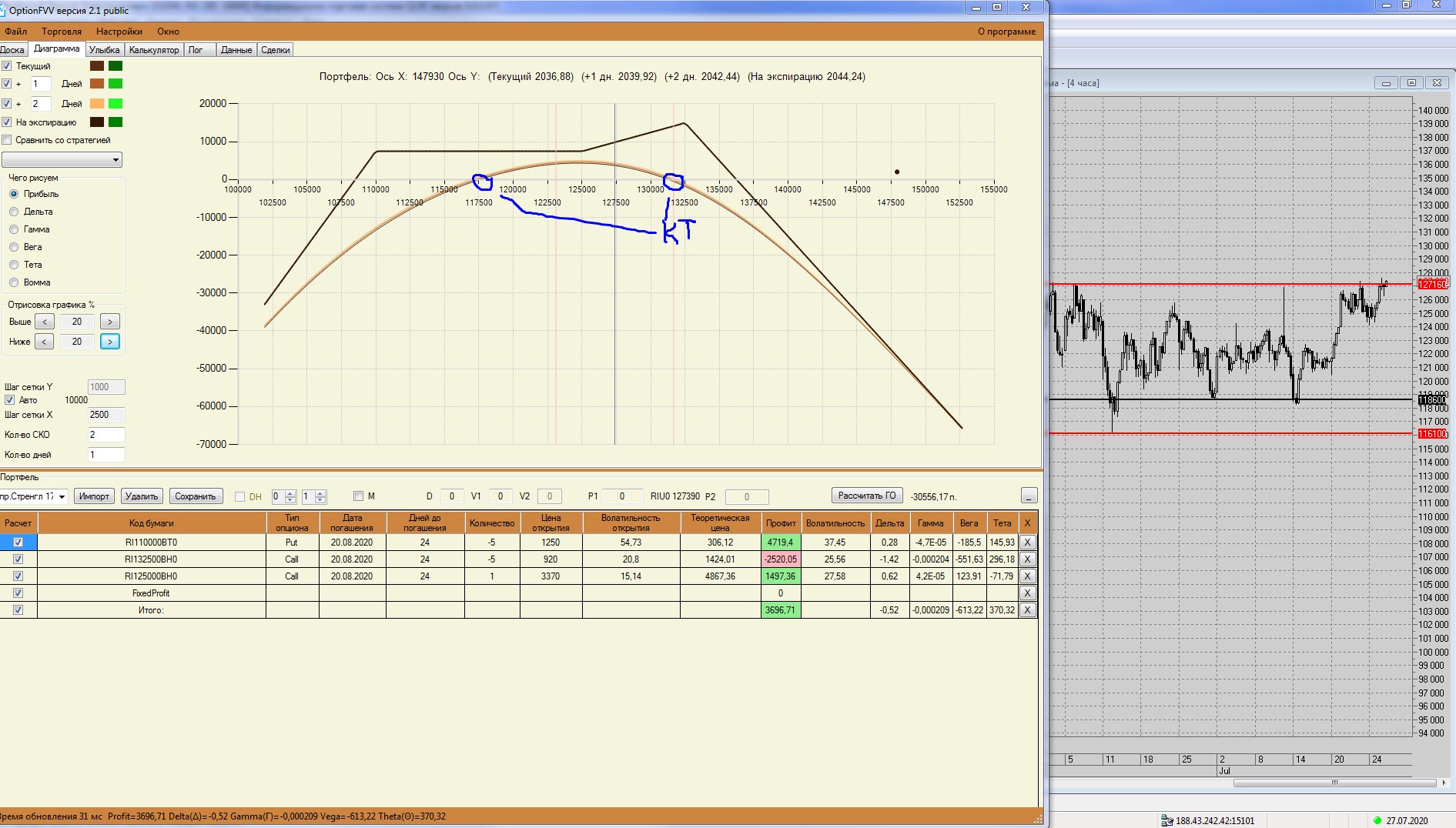Click the green connection indicator in the status bar
Viewport: 1456px width, 828px height.
pos(1377,820)
